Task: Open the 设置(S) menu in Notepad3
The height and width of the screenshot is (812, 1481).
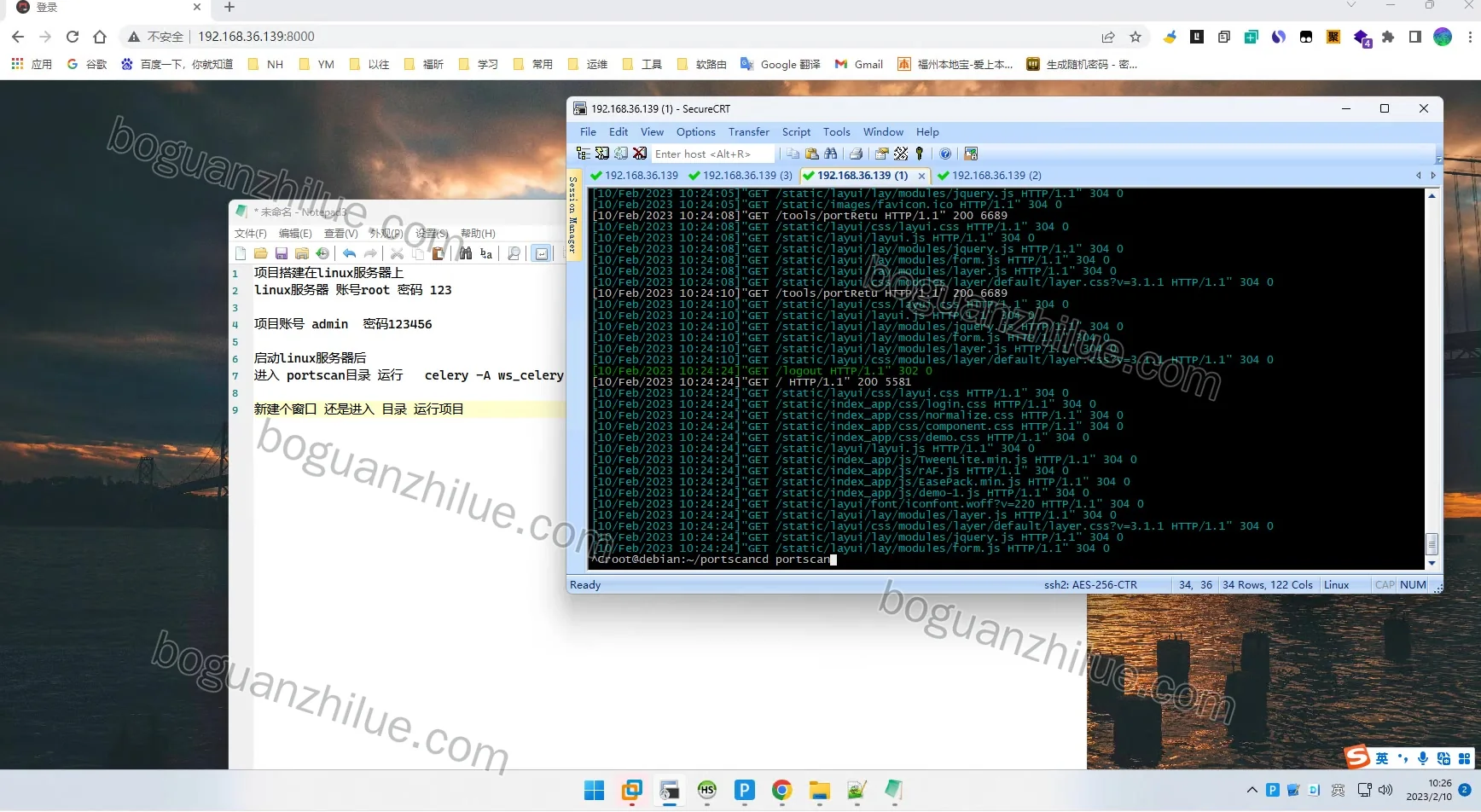Action: 432,234
